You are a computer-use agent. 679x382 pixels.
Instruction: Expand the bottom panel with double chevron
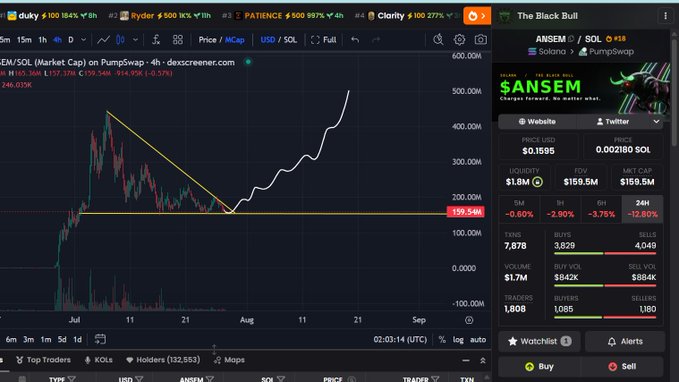click(x=483, y=360)
